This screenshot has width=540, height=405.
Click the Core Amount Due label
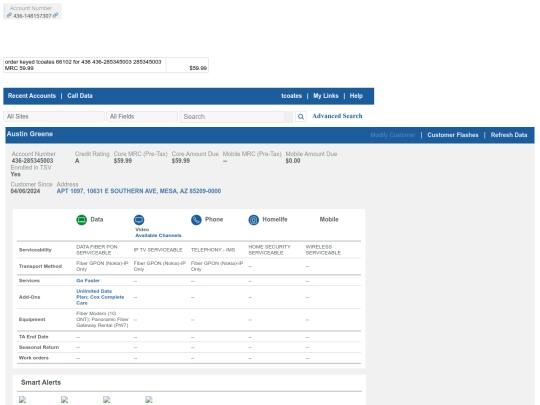pos(195,154)
